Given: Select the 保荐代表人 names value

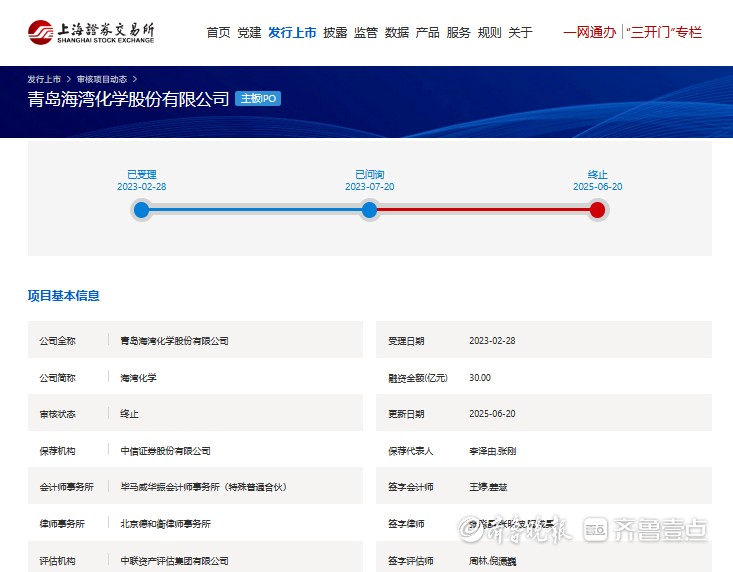Looking at the screenshot, I should pos(493,450).
